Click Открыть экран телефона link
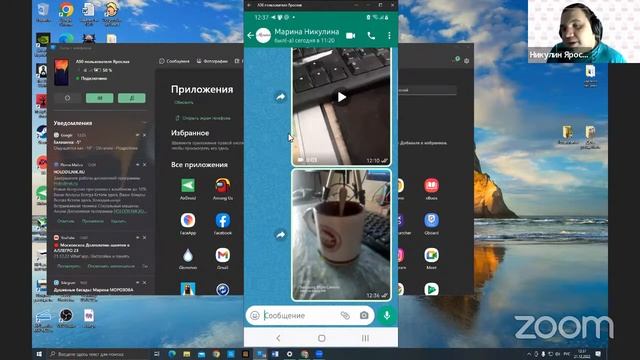The image size is (640, 360). (x=203, y=118)
